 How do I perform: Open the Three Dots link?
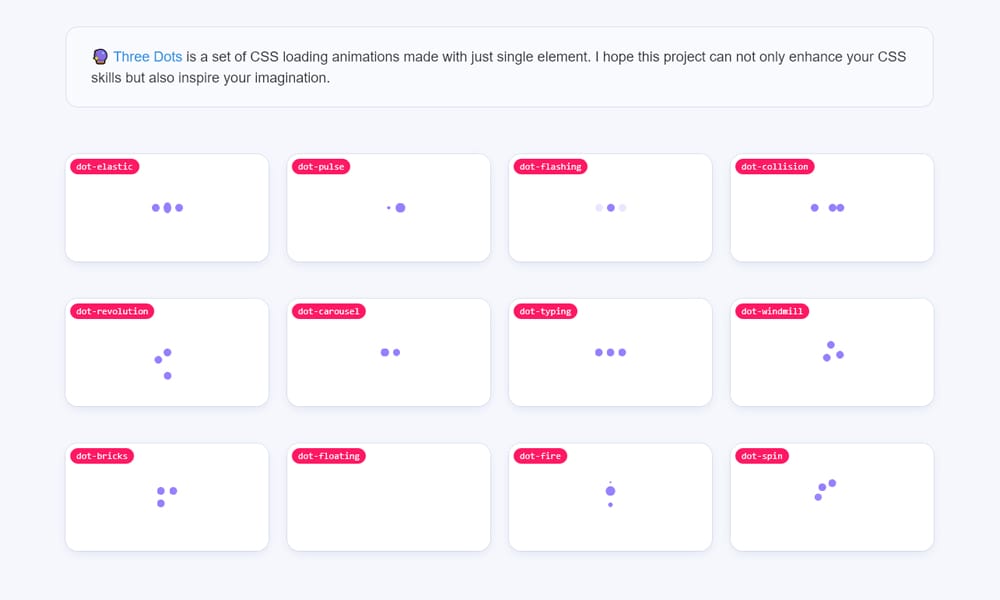coord(145,57)
